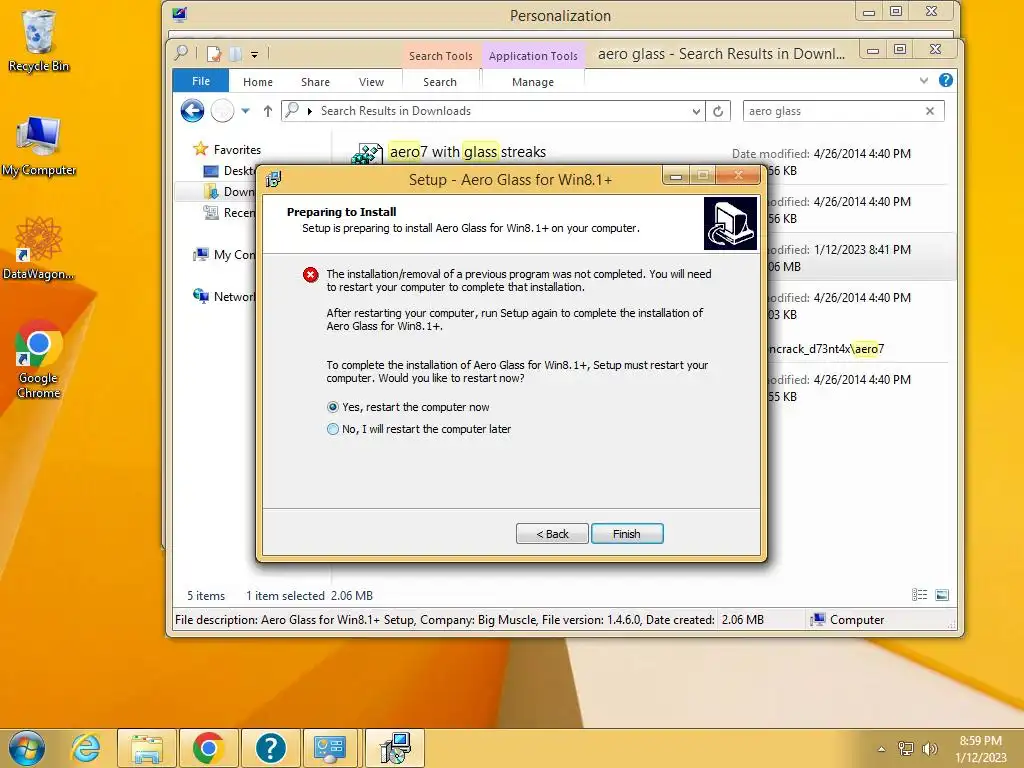Image resolution: width=1024 pixels, height=768 pixels.
Task: Open My Computer desktop icon
Action: pyautogui.click(x=38, y=146)
